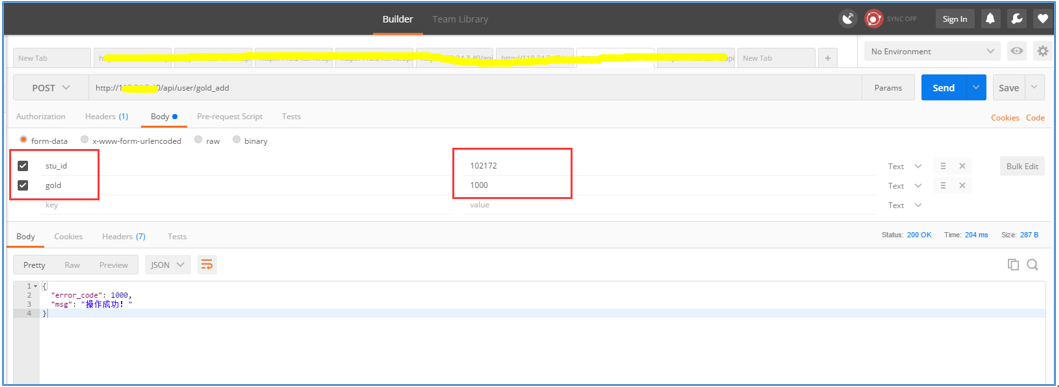
Task: Select the form-data radio button
Action: (x=24, y=140)
